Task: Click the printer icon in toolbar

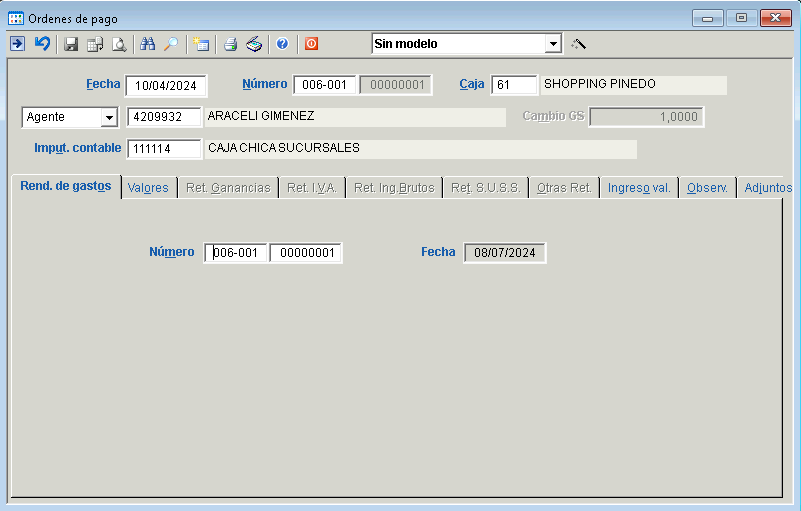Action: [x=230, y=44]
